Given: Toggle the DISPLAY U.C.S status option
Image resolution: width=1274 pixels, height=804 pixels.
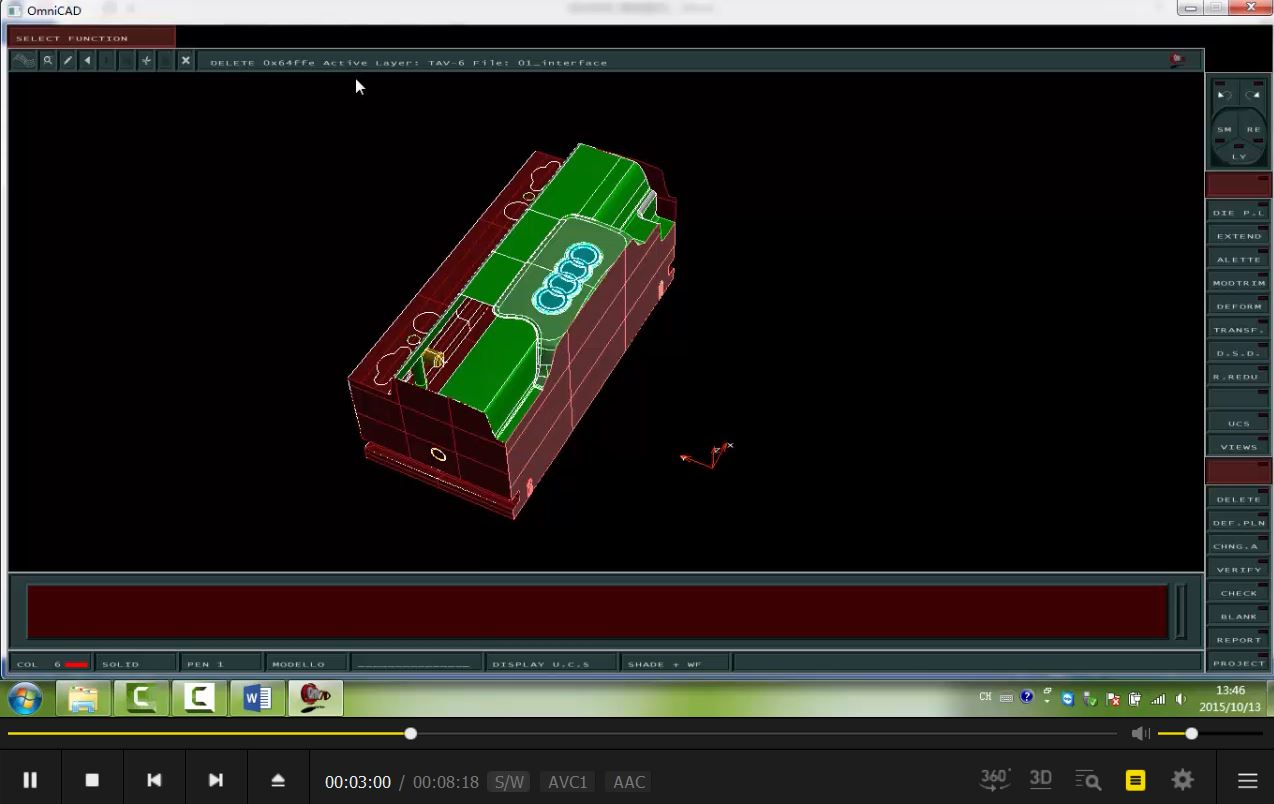Looking at the screenshot, I should [x=551, y=664].
